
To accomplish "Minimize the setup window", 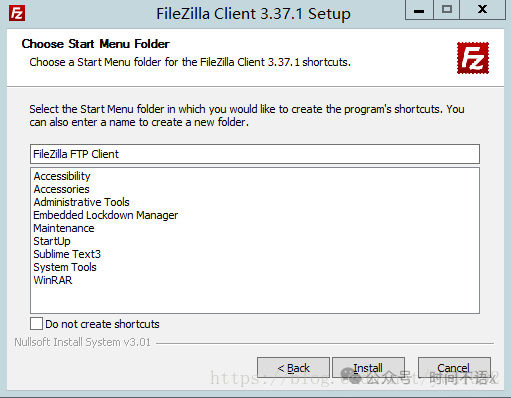I will pos(419,10).
